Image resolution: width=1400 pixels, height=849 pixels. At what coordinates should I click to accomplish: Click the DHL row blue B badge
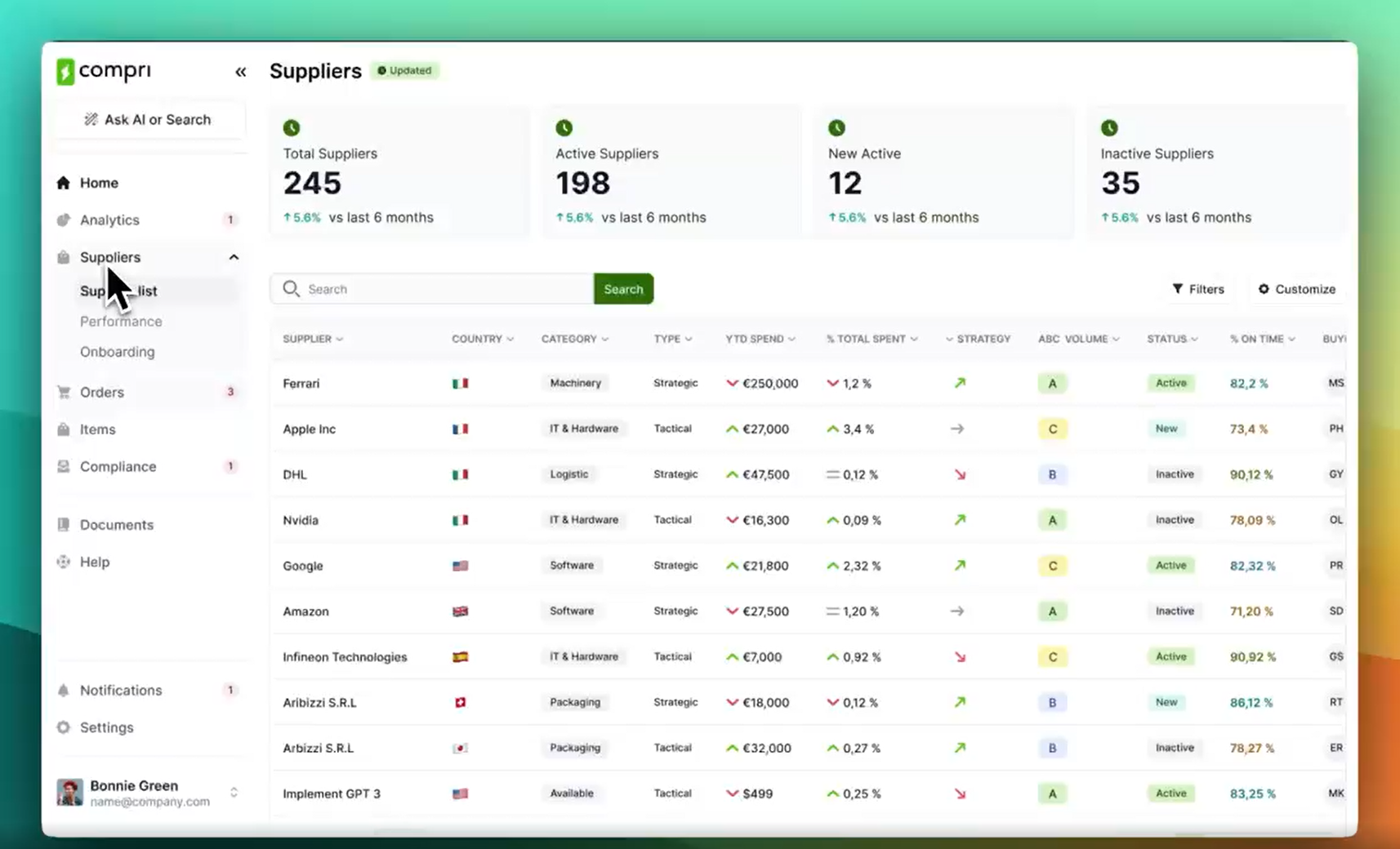pyautogui.click(x=1052, y=474)
